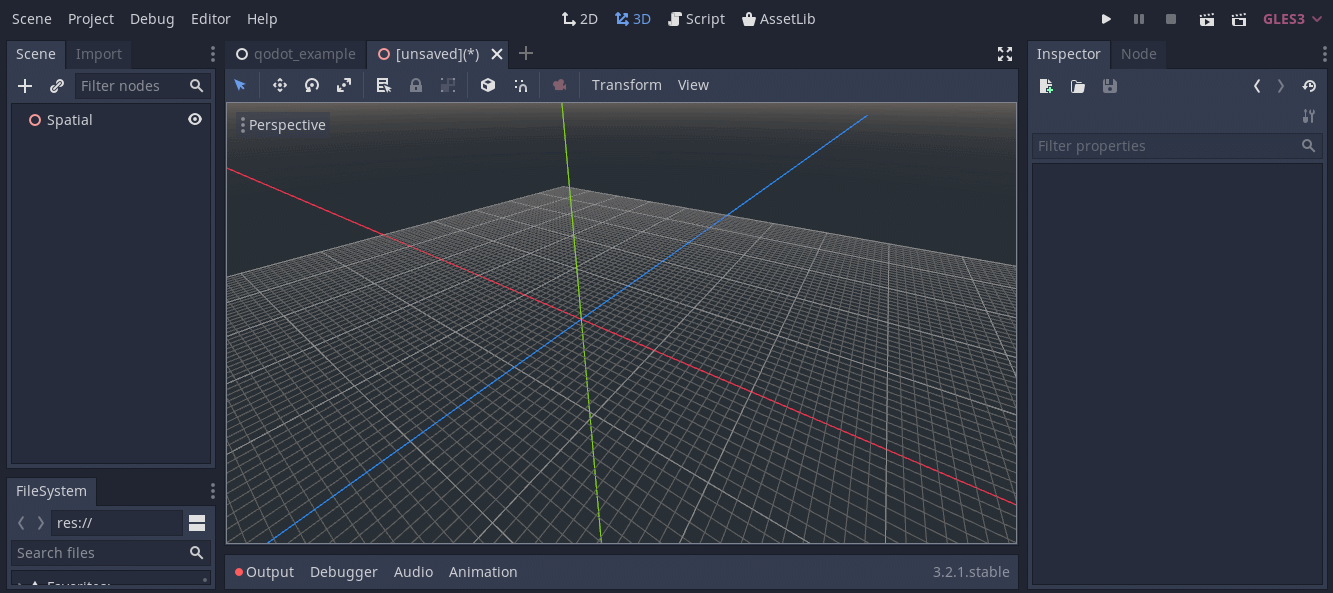Toggle camera override in running project
Screen dimensions: 1333x593
tap(560, 85)
